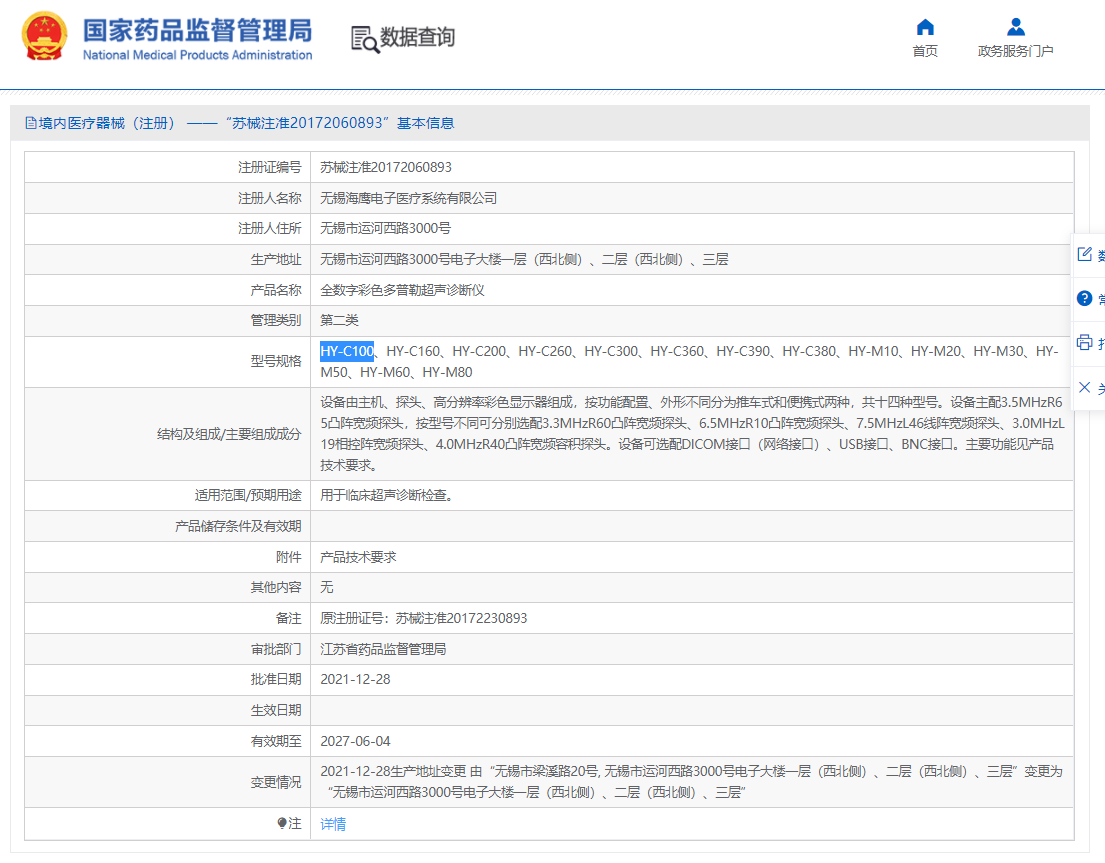Click the expiry date 2027-06-04
Image resolution: width=1105 pixels, height=863 pixels.
click(355, 741)
